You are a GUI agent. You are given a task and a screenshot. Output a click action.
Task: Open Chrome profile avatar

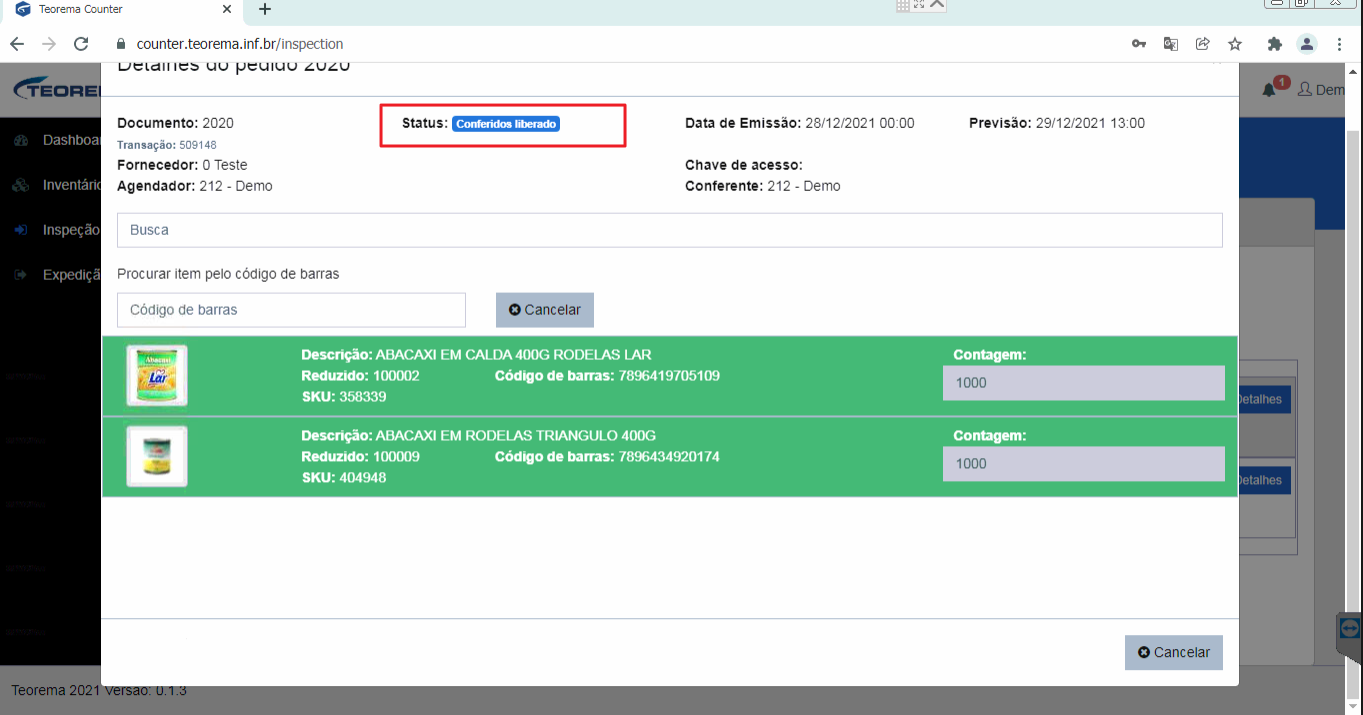[x=1307, y=44]
